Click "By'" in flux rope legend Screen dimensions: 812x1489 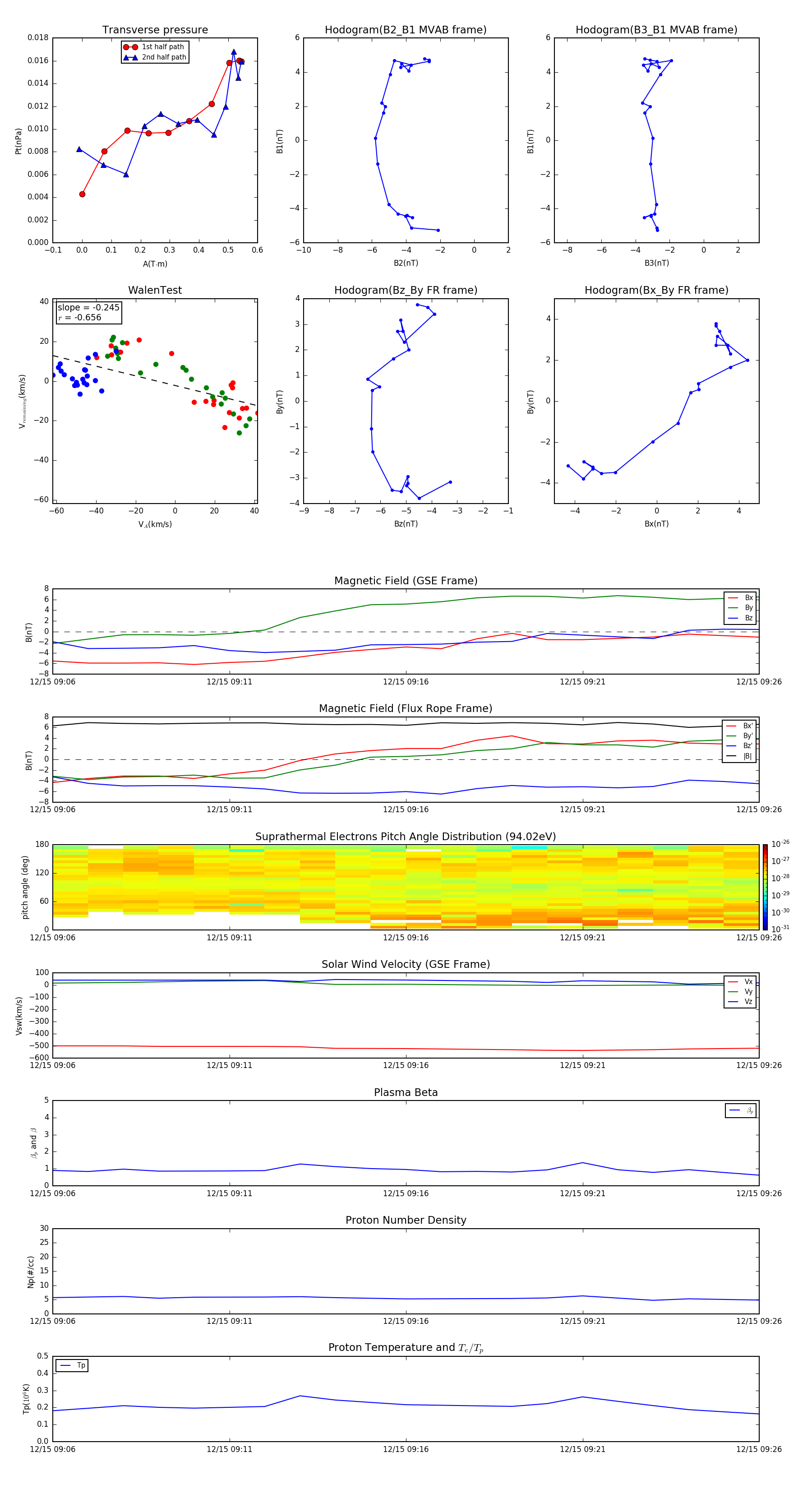(x=748, y=736)
